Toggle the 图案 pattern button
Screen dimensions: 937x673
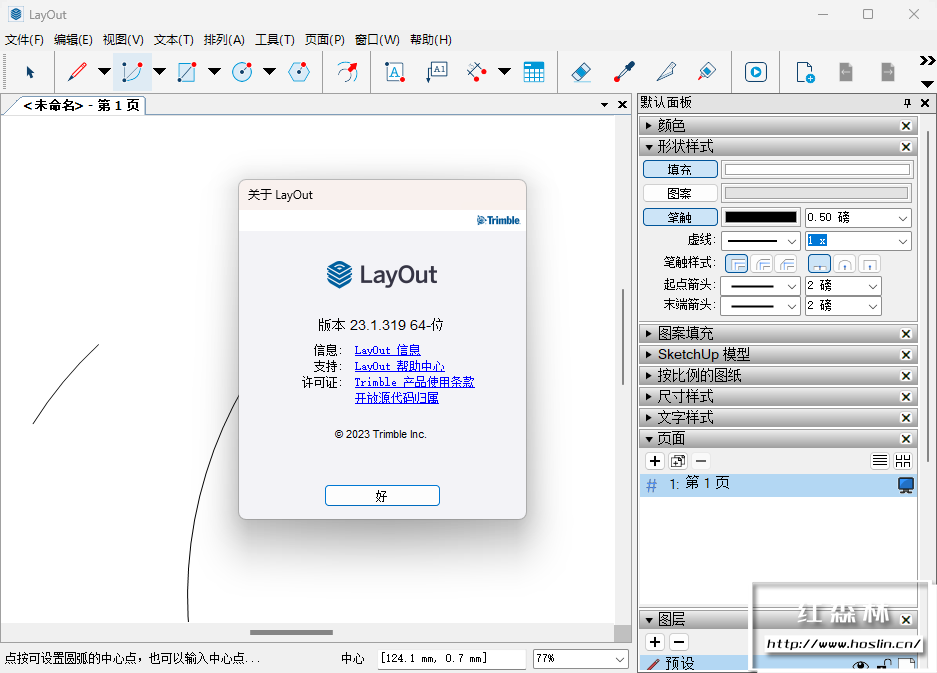click(x=680, y=193)
